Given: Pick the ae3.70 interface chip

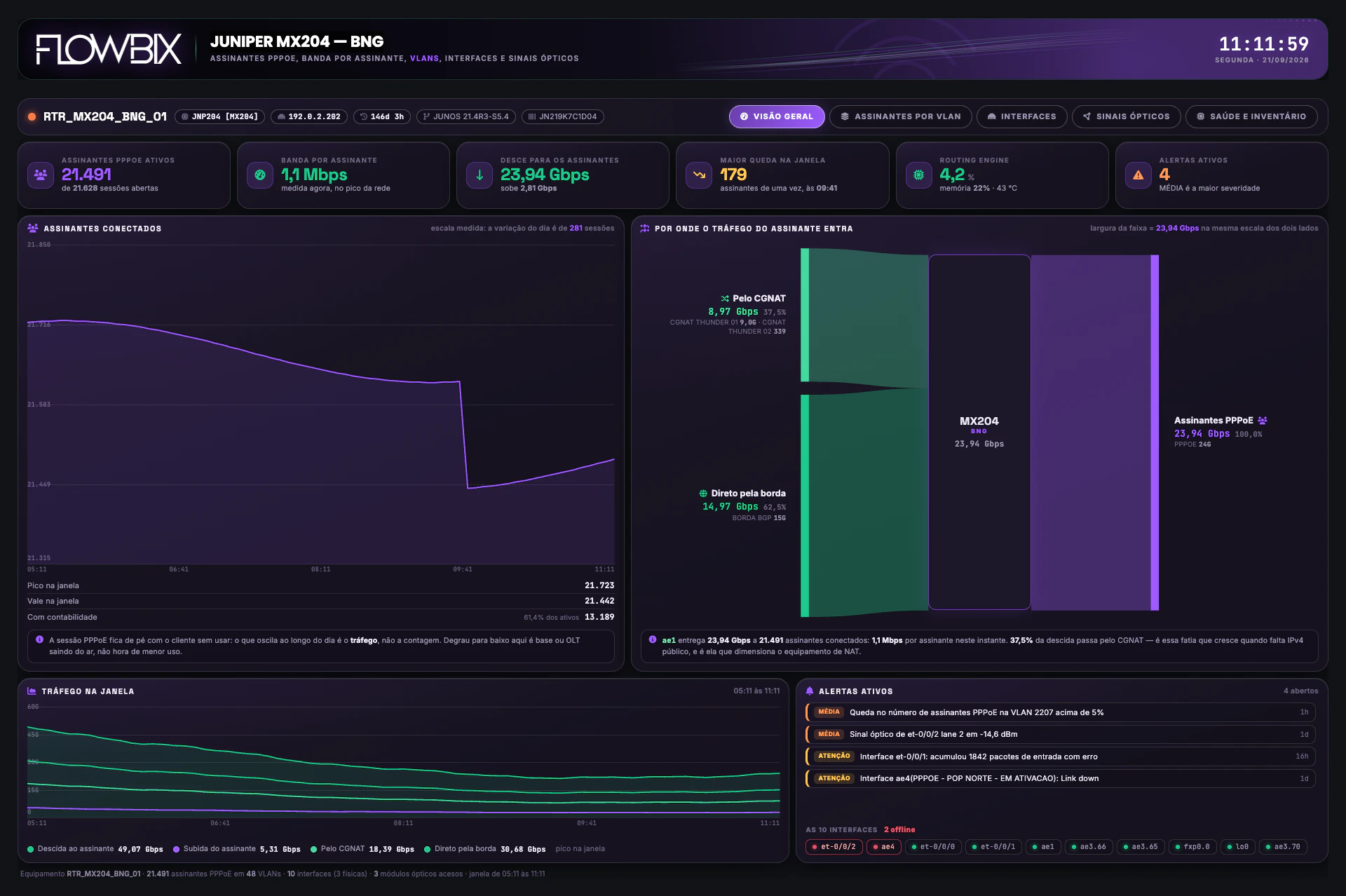Looking at the screenshot, I should pos(1283,847).
